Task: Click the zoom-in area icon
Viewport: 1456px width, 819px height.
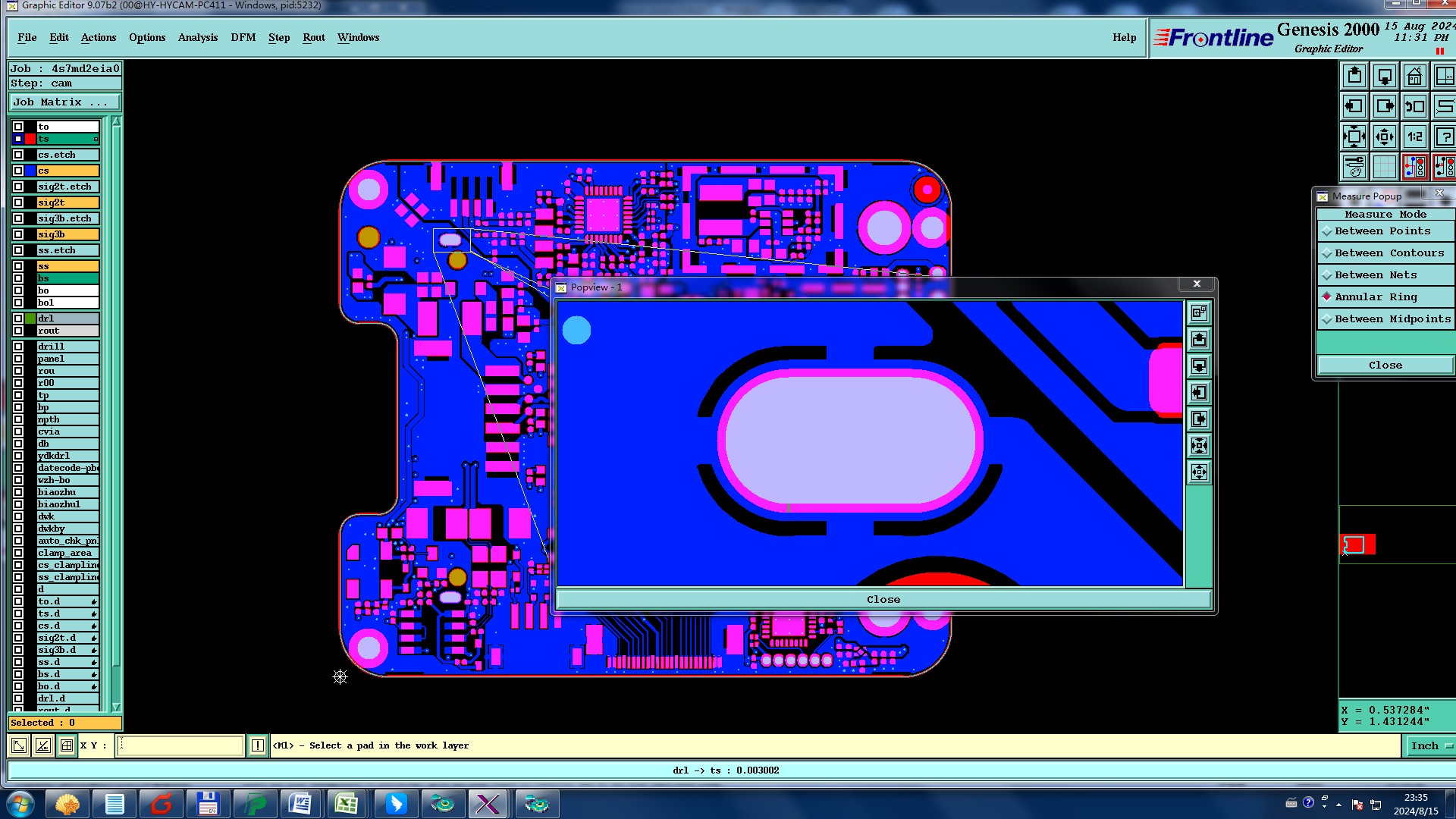Action: [x=1354, y=137]
